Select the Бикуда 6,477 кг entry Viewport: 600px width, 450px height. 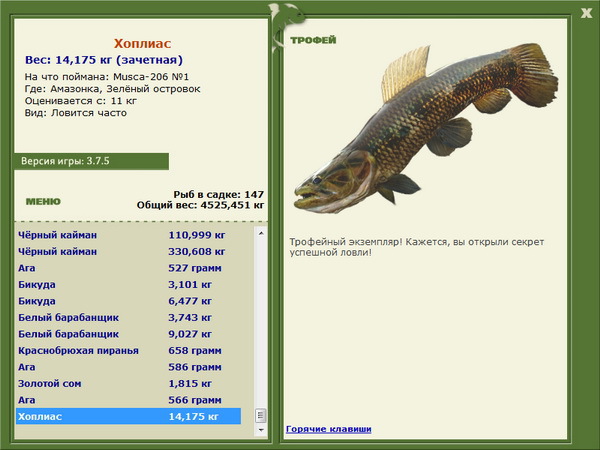(x=129, y=301)
